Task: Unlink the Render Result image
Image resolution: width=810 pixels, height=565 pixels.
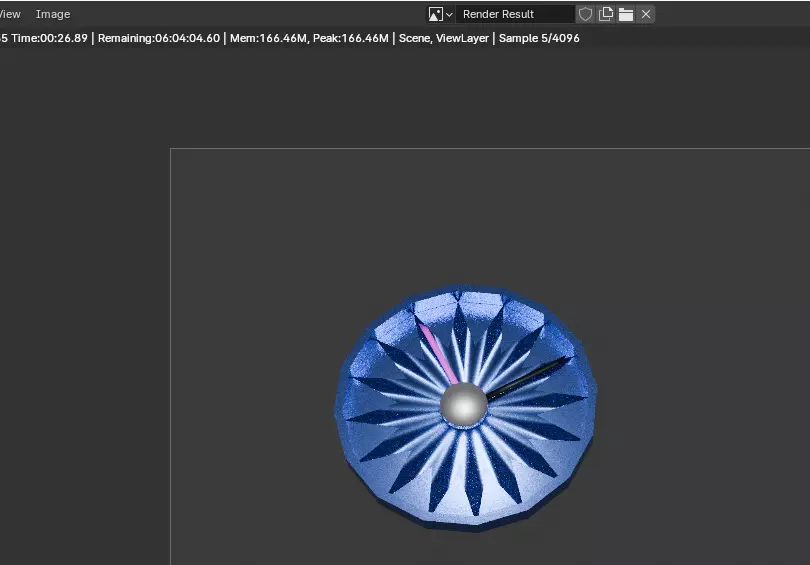Action: click(646, 14)
